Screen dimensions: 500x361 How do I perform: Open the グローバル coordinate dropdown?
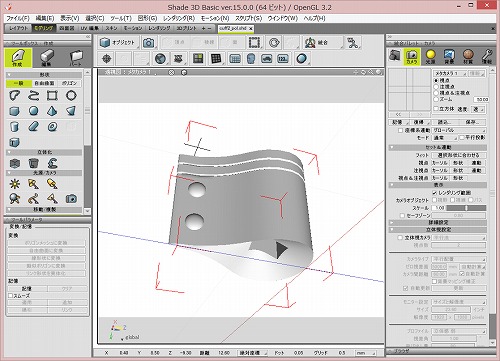pos(459,130)
